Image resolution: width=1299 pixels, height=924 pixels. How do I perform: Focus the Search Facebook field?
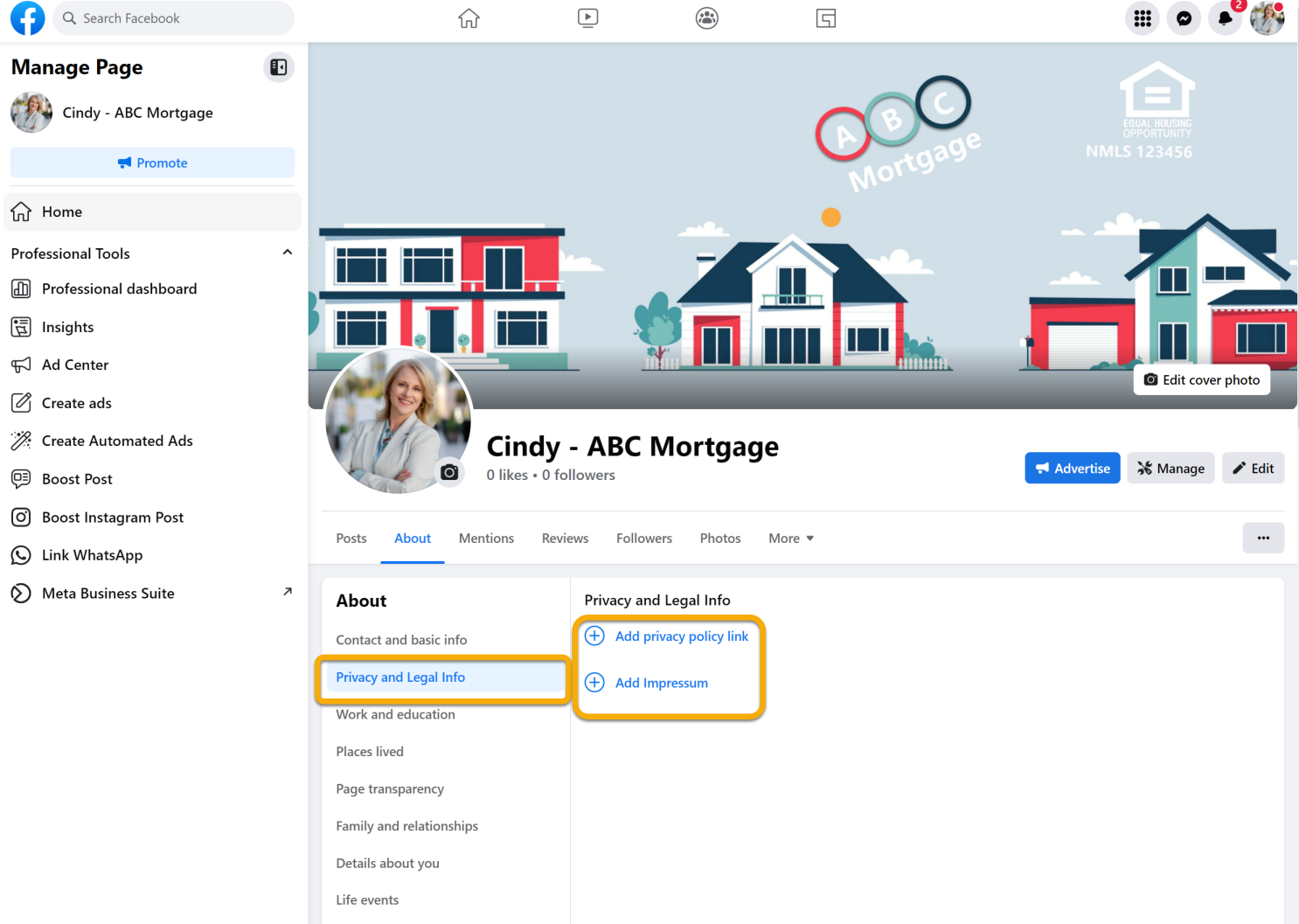(174, 18)
